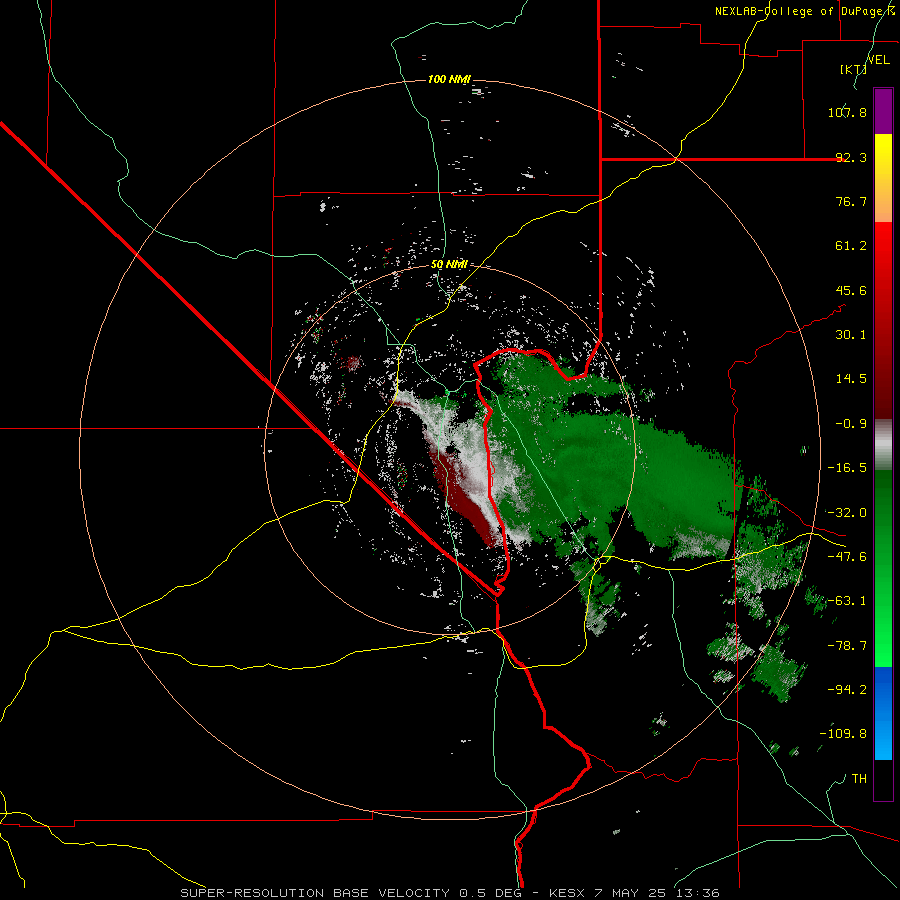
Task: Select the 14.5 velocity scale value
Action: (851, 379)
